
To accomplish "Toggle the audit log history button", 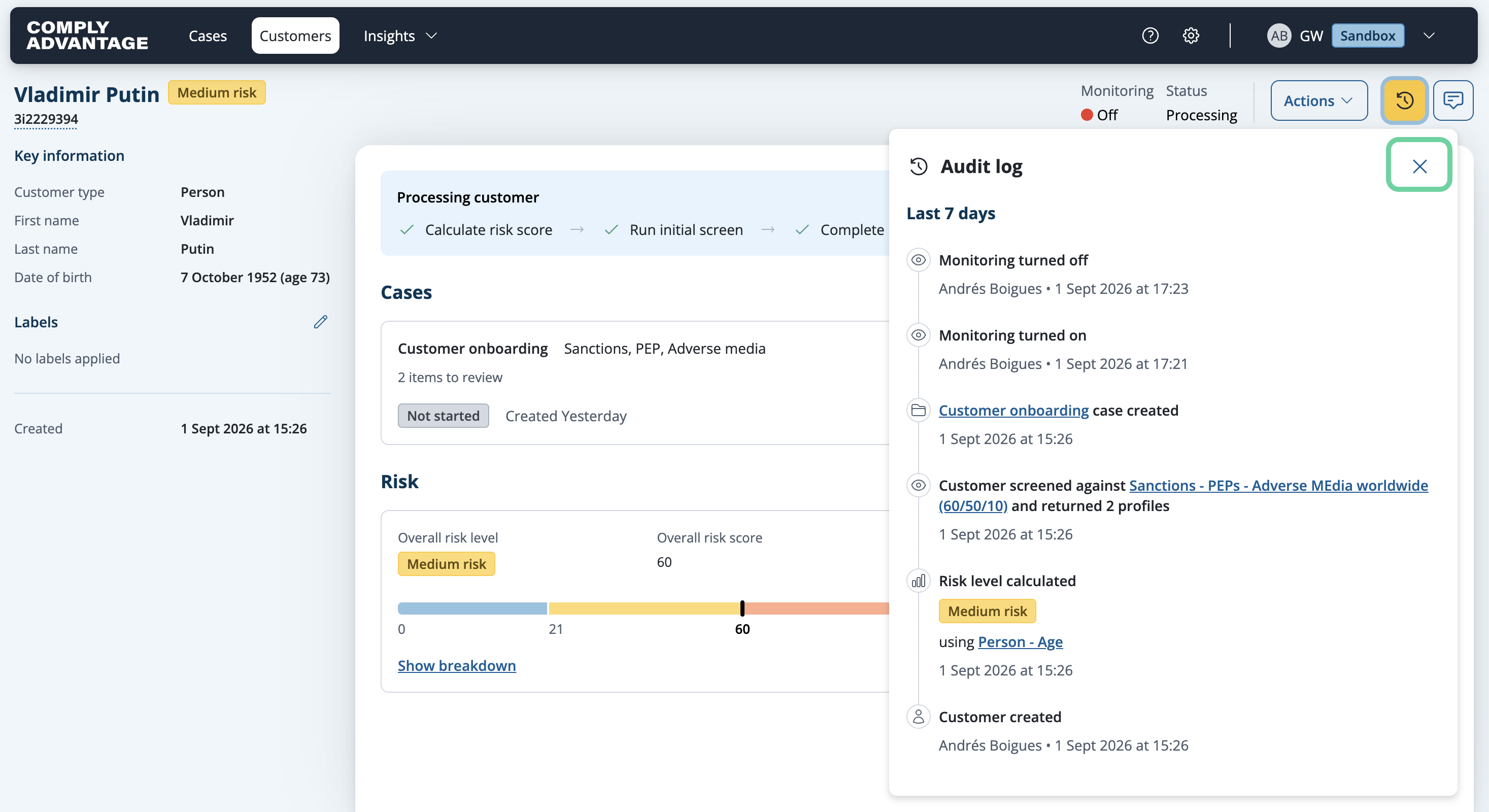I will [1404, 100].
